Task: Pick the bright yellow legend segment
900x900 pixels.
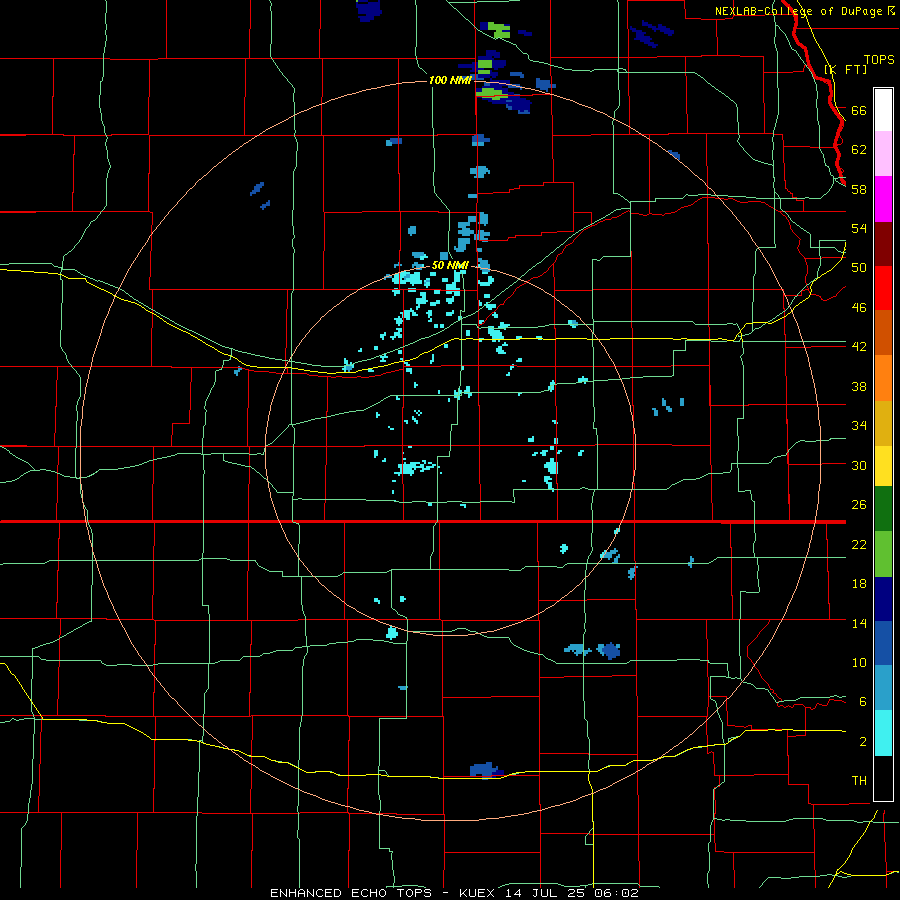Action: coord(883,466)
